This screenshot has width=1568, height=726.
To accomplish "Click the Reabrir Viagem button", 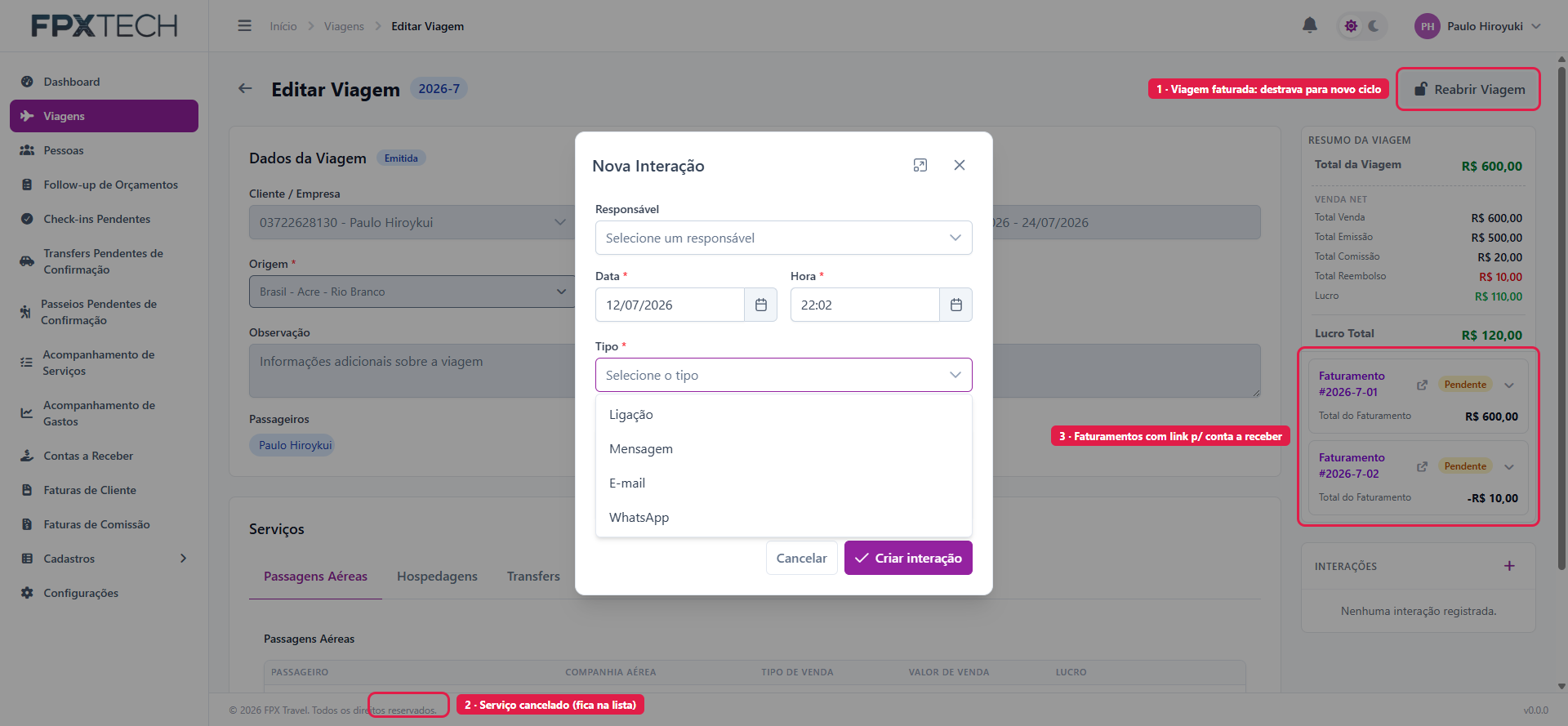I will point(1469,89).
